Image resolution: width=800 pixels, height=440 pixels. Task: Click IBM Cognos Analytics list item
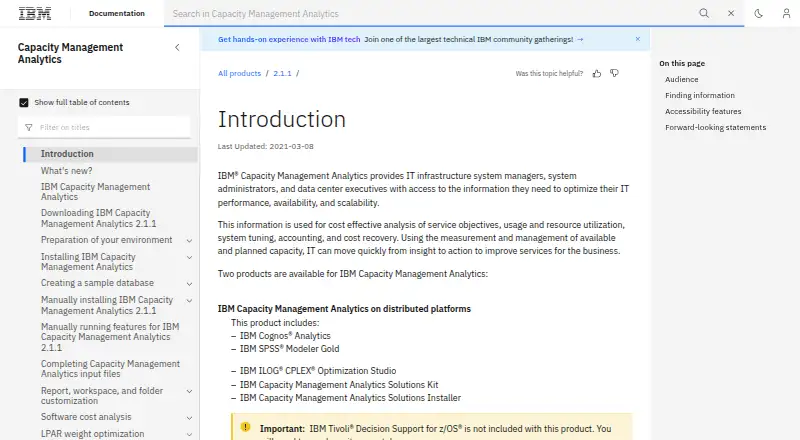point(285,336)
